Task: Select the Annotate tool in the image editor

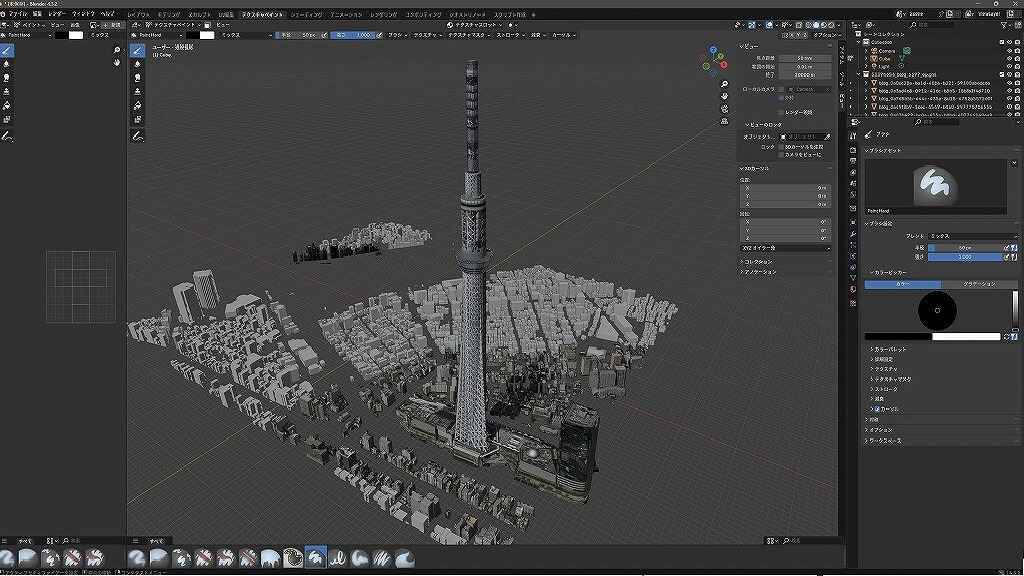Action: 7,136
